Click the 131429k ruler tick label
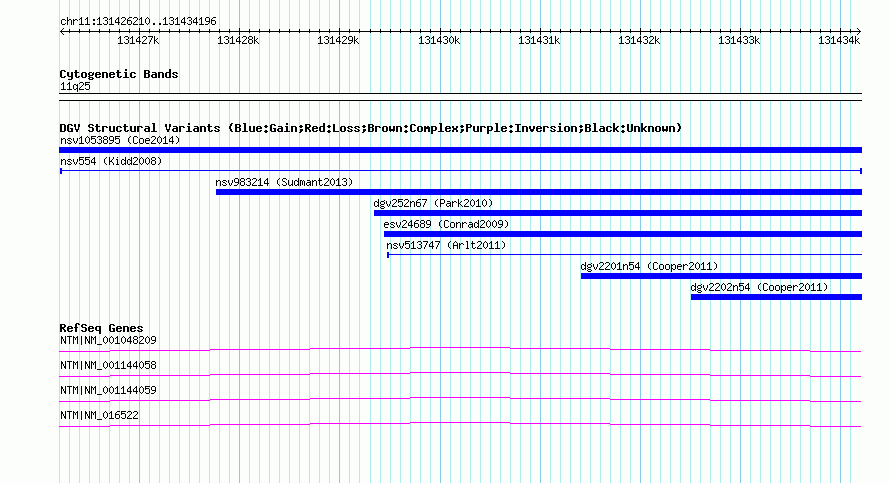Image resolution: width=890 pixels, height=483 pixels. click(x=338, y=40)
